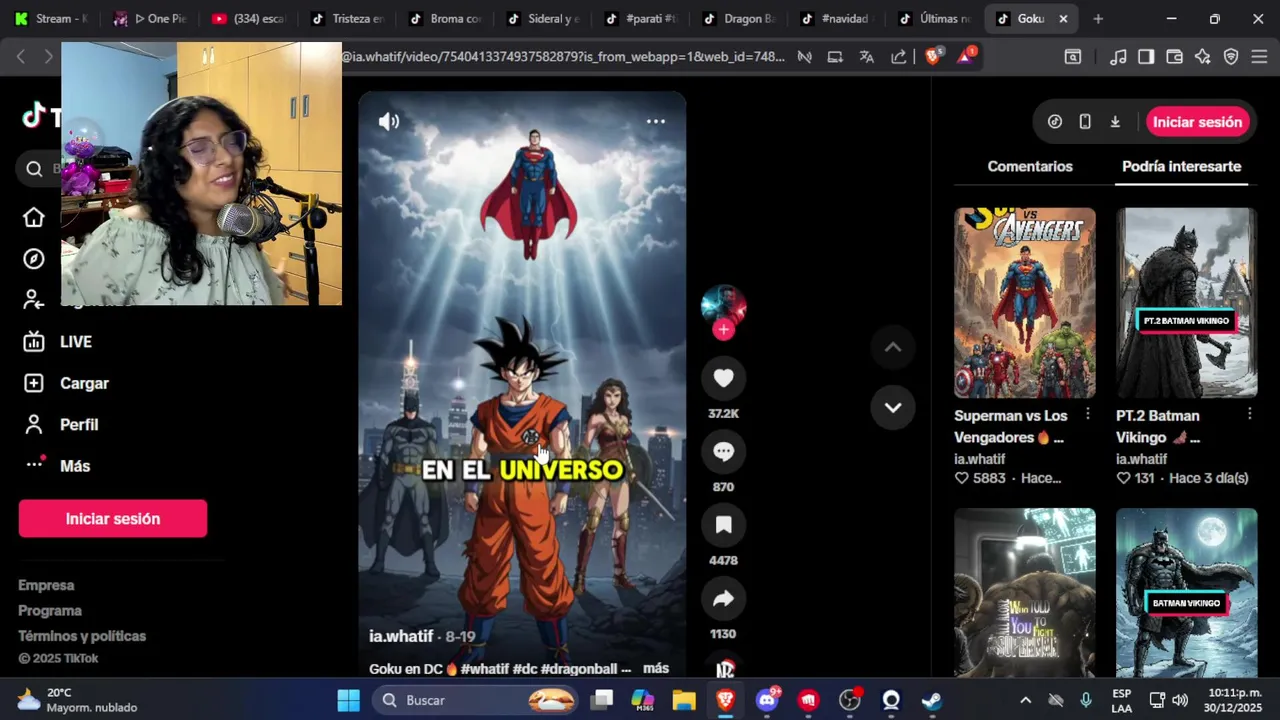Save the video with the bookmark icon
The width and height of the screenshot is (1280, 720).
point(723,525)
